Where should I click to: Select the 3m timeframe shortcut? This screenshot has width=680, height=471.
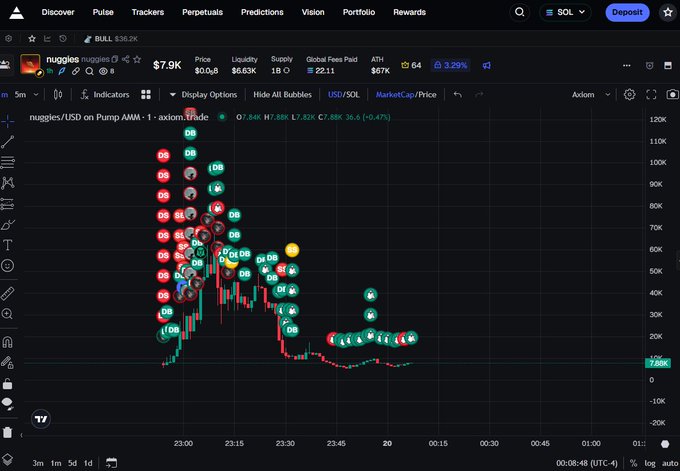tap(38, 463)
